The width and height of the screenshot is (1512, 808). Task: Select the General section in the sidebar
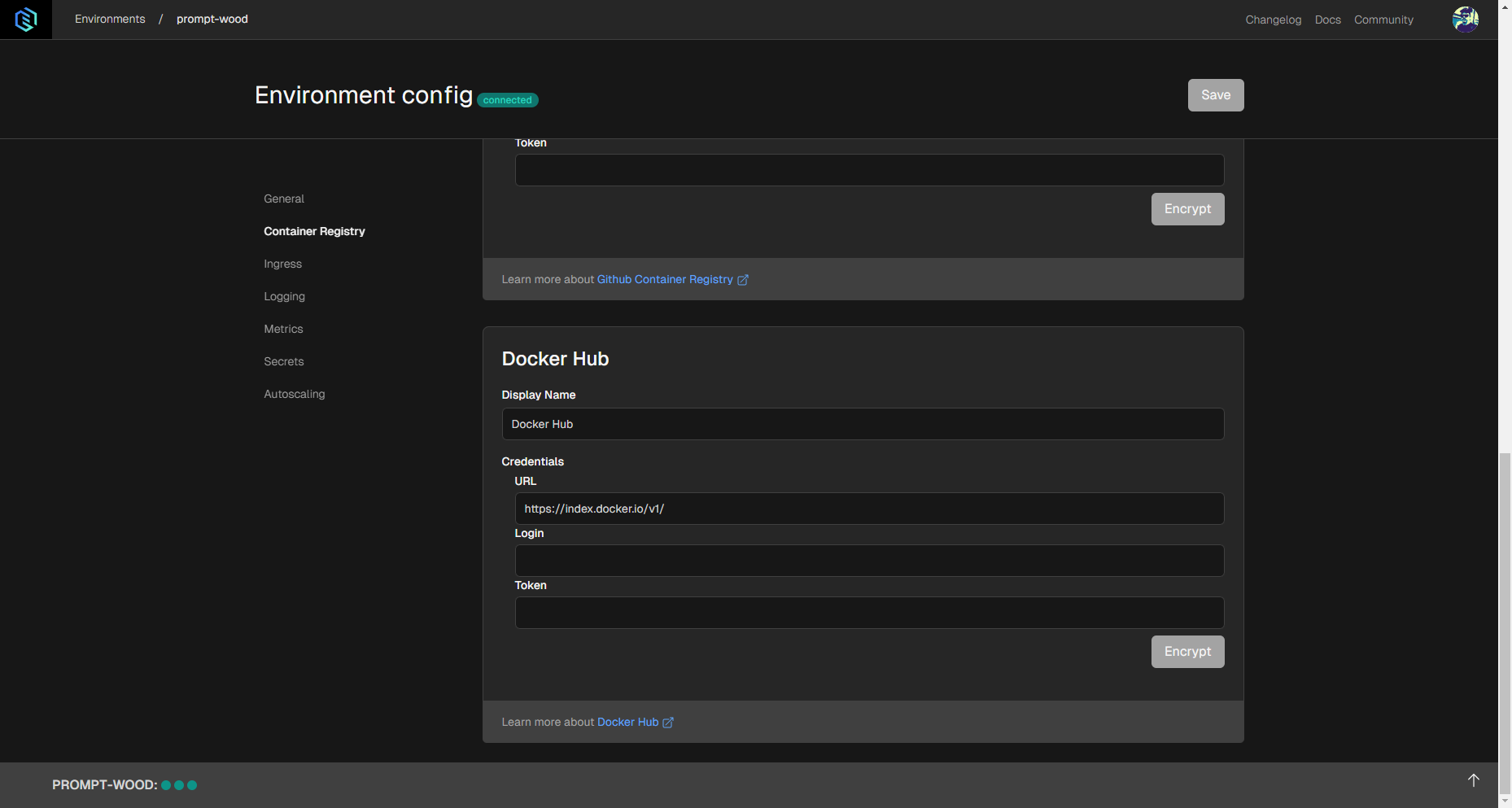coord(284,199)
